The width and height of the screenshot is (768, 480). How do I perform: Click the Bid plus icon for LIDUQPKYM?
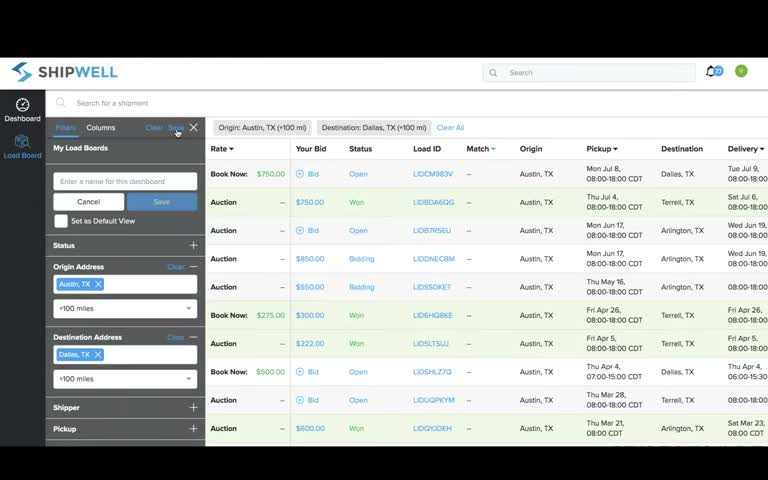(x=300, y=400)
